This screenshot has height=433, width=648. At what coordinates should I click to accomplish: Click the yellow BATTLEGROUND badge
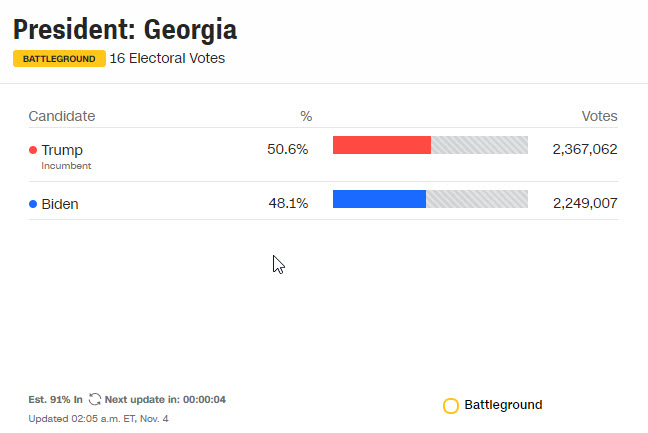(x=59, y=59)
